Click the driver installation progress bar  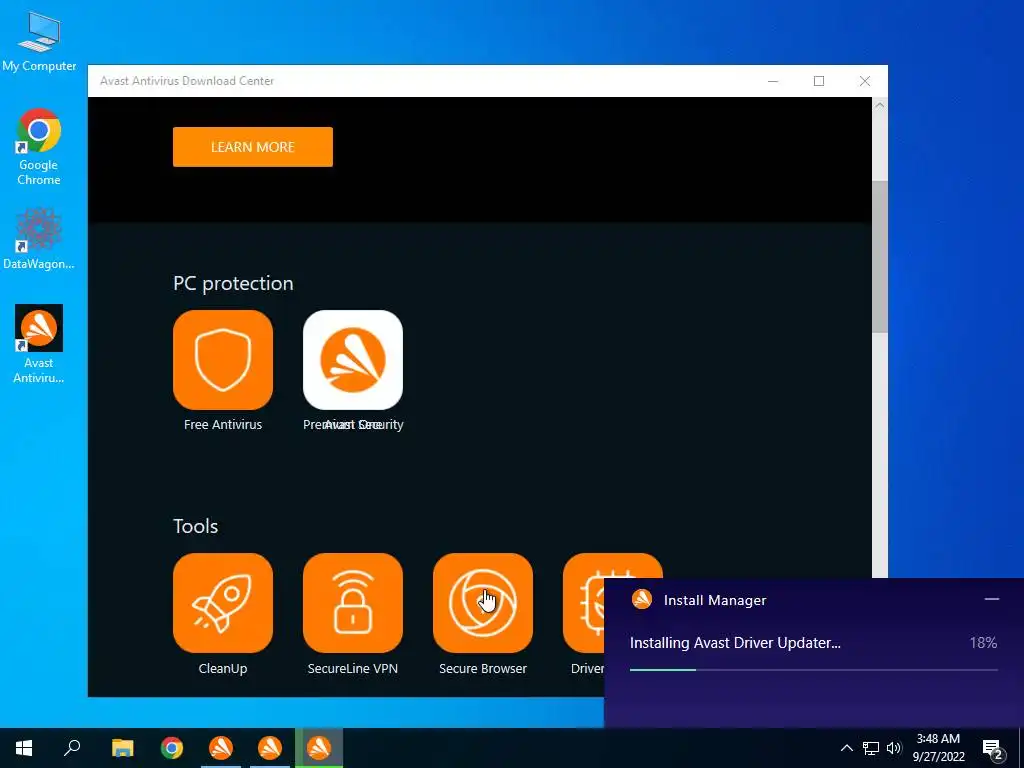[814, 670]
